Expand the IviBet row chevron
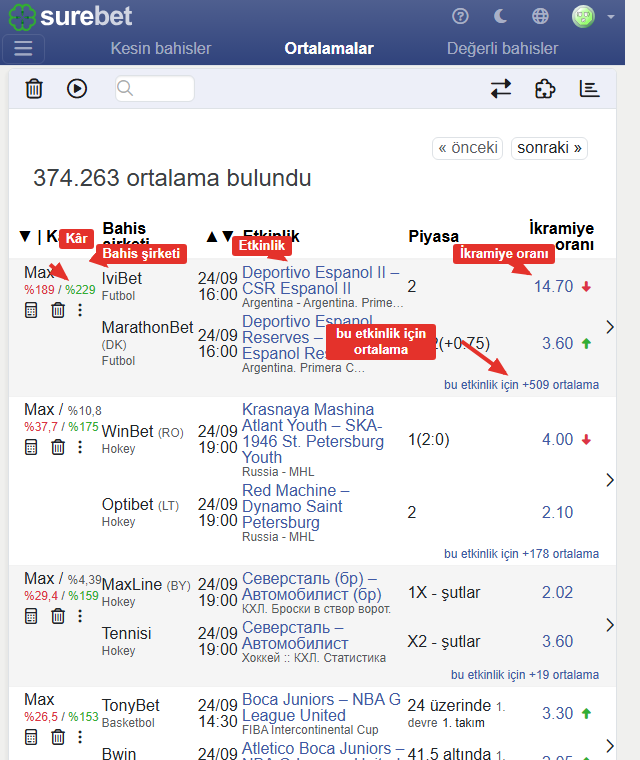The width and height of the screenshot is (640, 760). (x=610, y=327)
